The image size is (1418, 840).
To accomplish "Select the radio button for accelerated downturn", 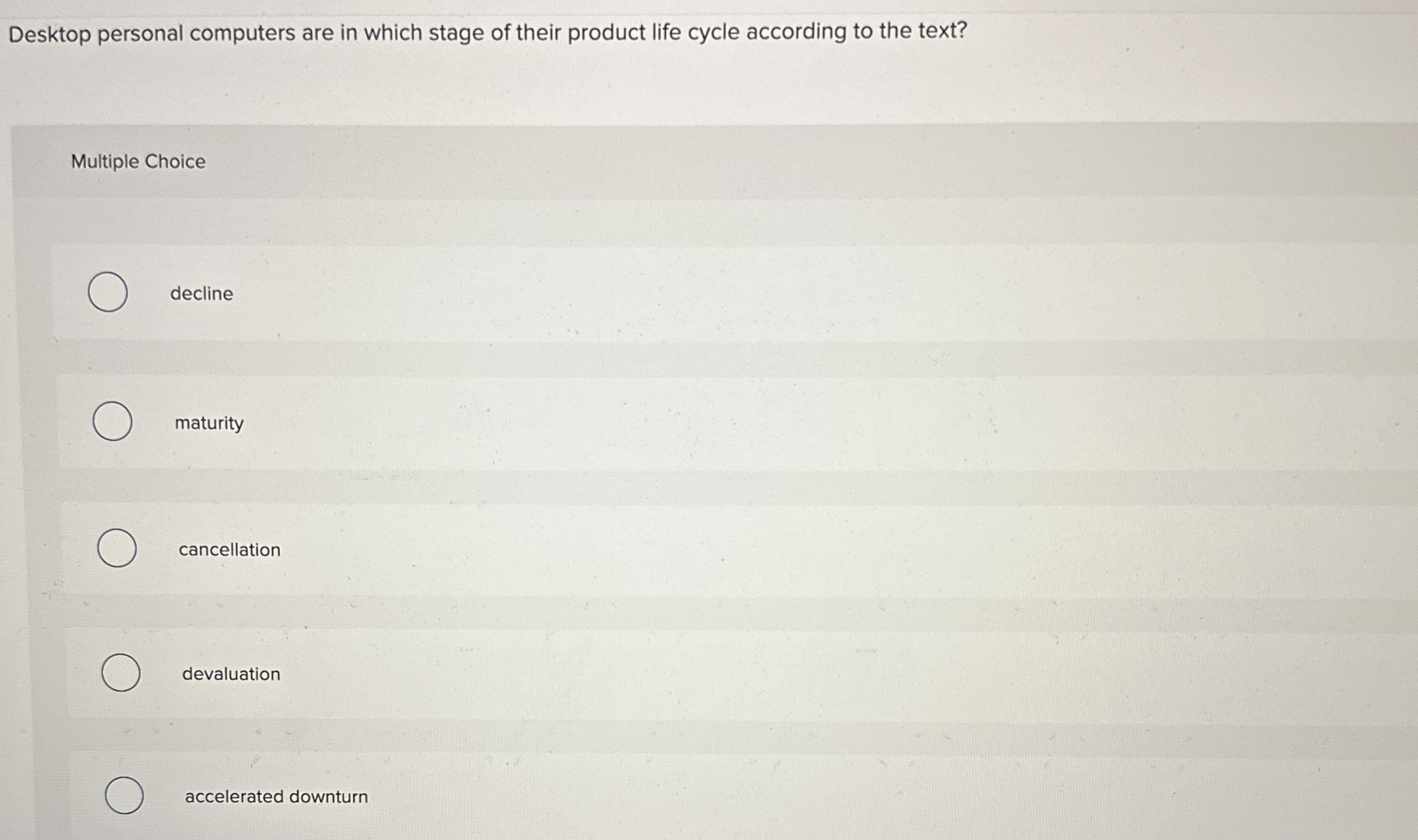I will [125, 795].
